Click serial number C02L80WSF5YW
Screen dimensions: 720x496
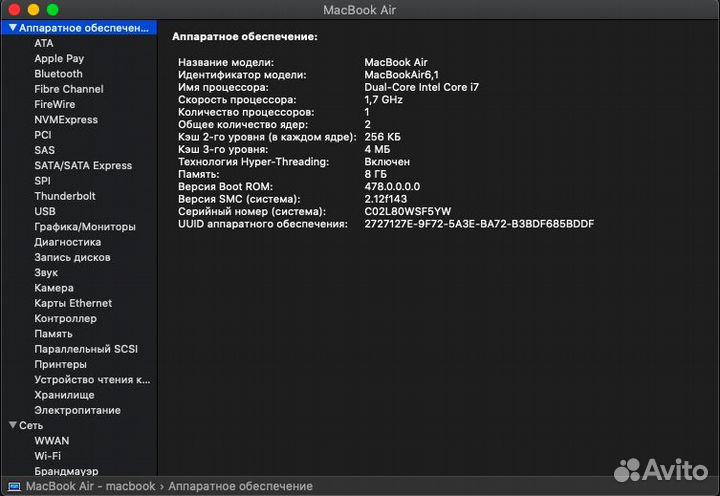pyautogui.click(x=407, y=211)
